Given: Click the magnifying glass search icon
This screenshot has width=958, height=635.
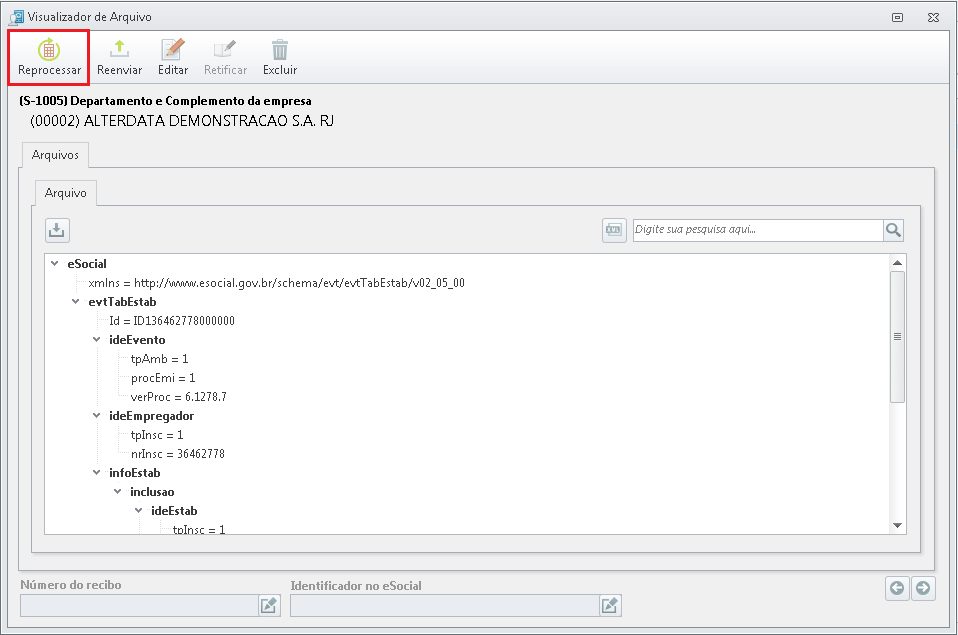Looking at the screenshot, I should point(893,230).
